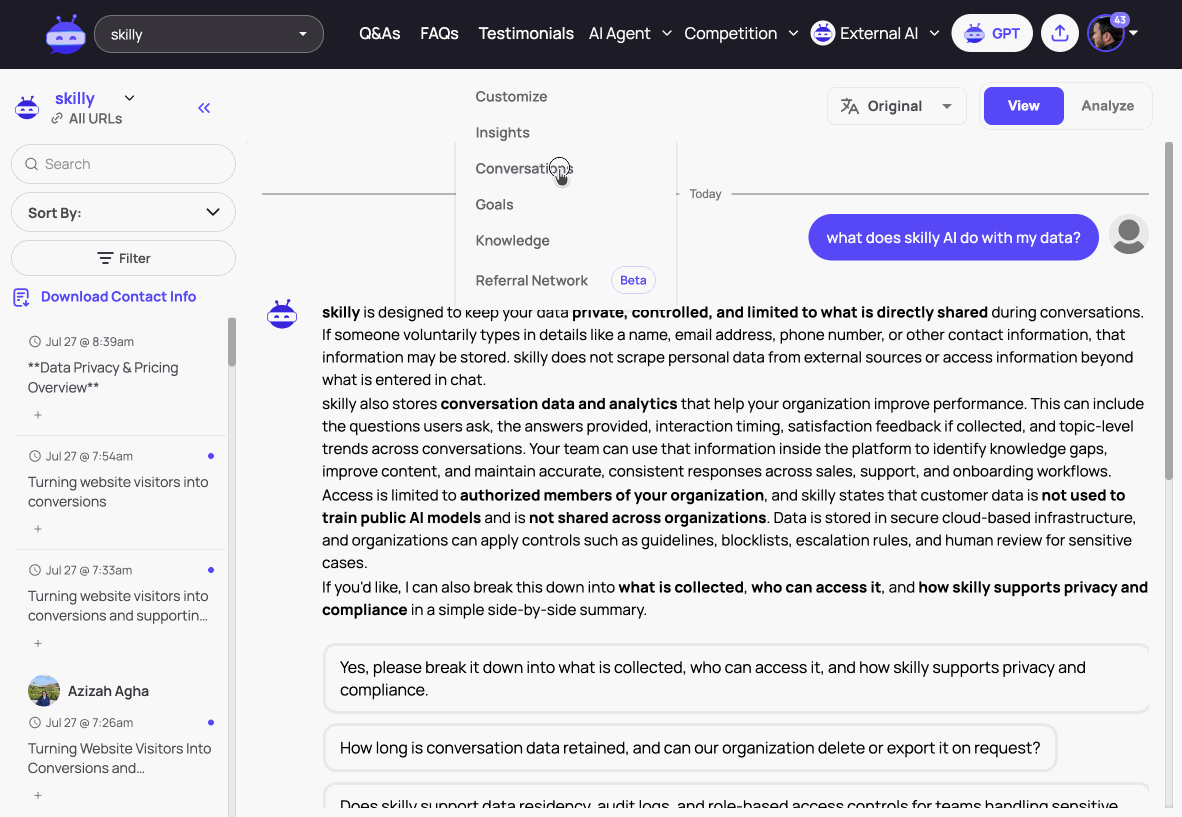Open the Jul 27 7:54am conversation
Image resolution: width=1182 pixels, height=817 pixels.
[118, 492]
